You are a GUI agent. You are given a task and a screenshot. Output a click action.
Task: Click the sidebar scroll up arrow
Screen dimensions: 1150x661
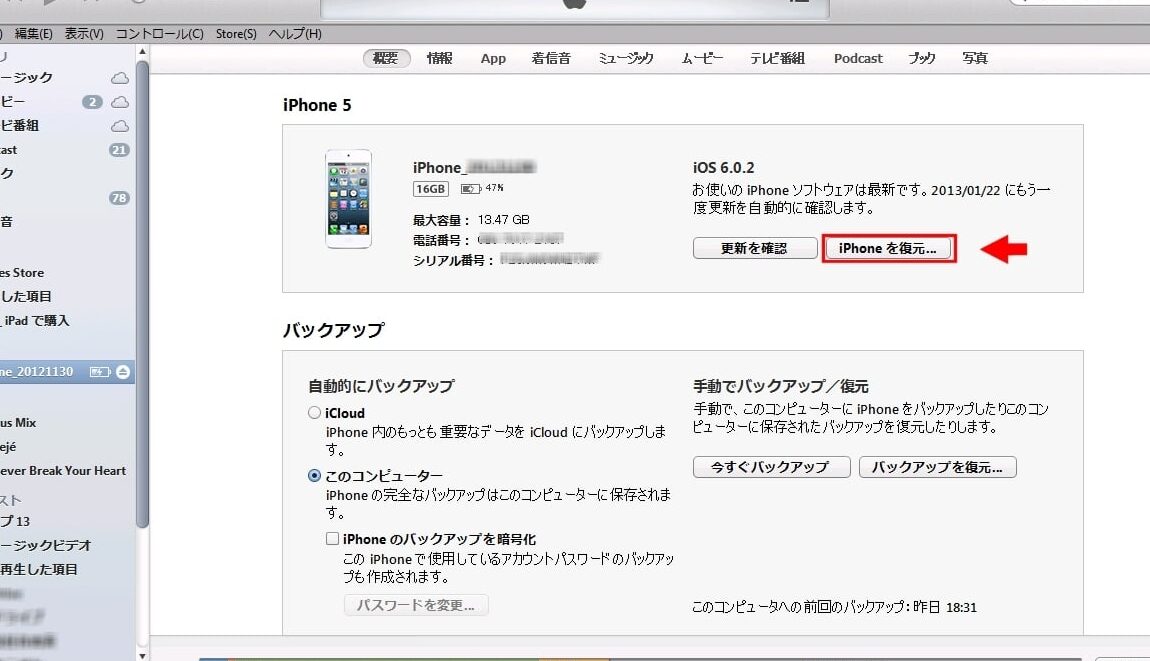(x=142, y=53)
